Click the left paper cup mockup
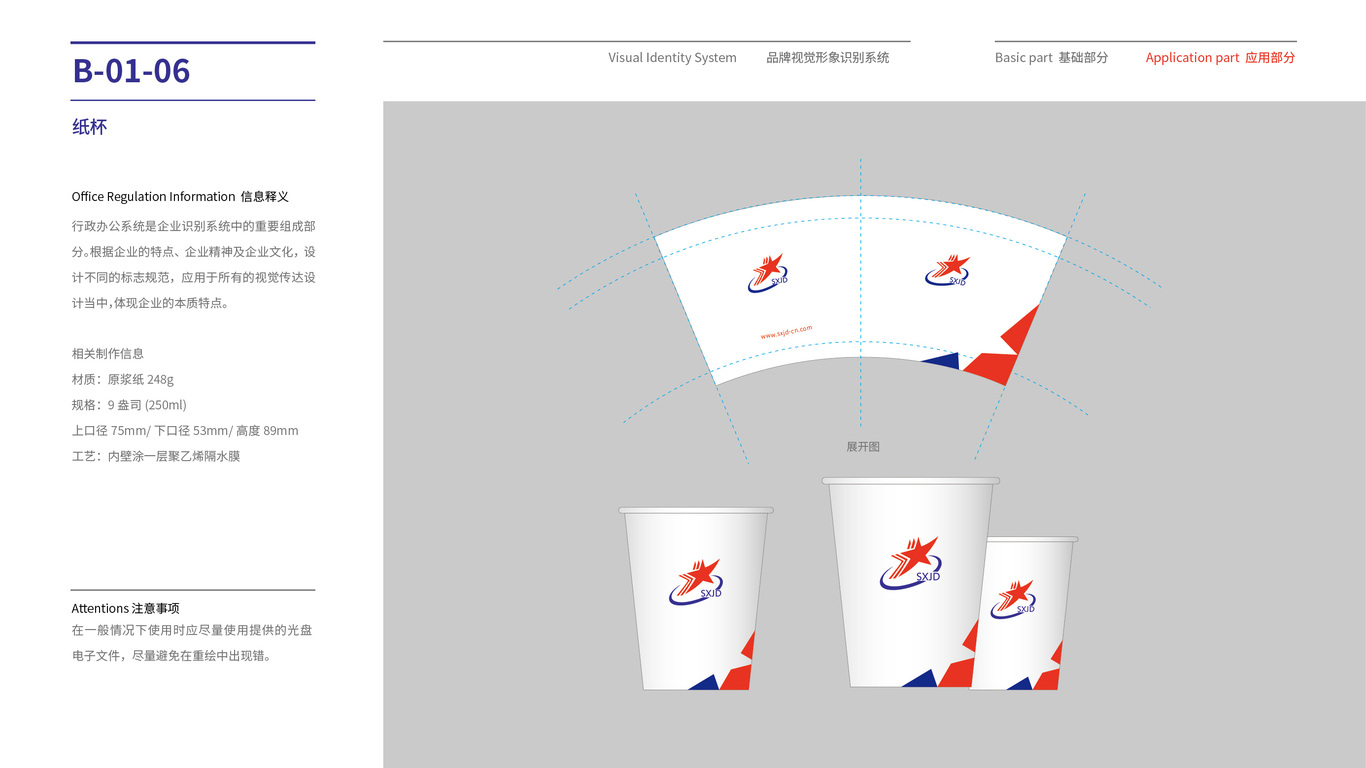The height and width of the screenshot is (768, 1366). [x=696, y=599]
